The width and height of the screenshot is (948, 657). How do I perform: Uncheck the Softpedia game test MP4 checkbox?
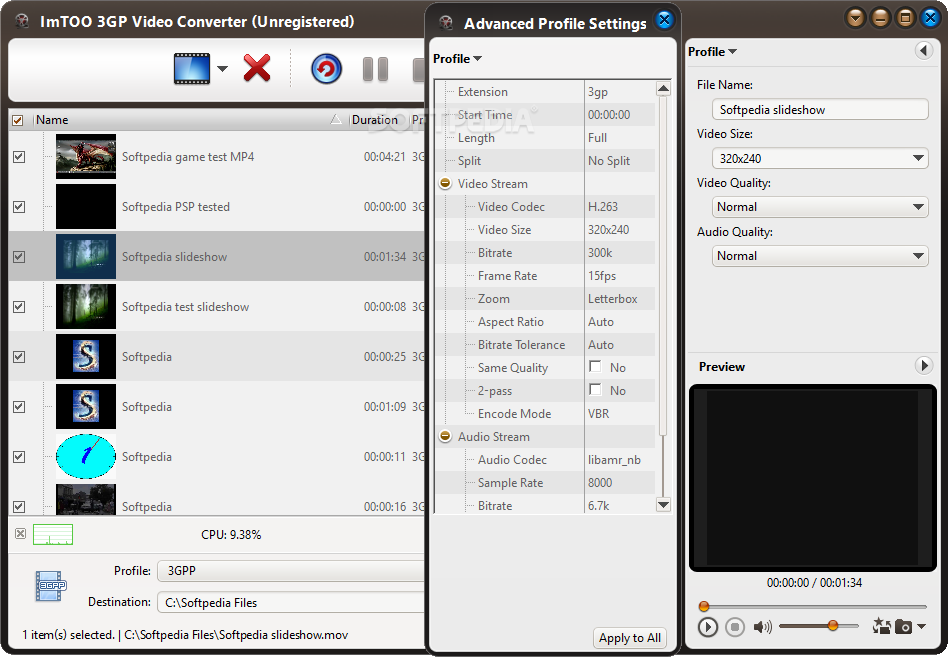pyautogui.click(x=19, y=157)
